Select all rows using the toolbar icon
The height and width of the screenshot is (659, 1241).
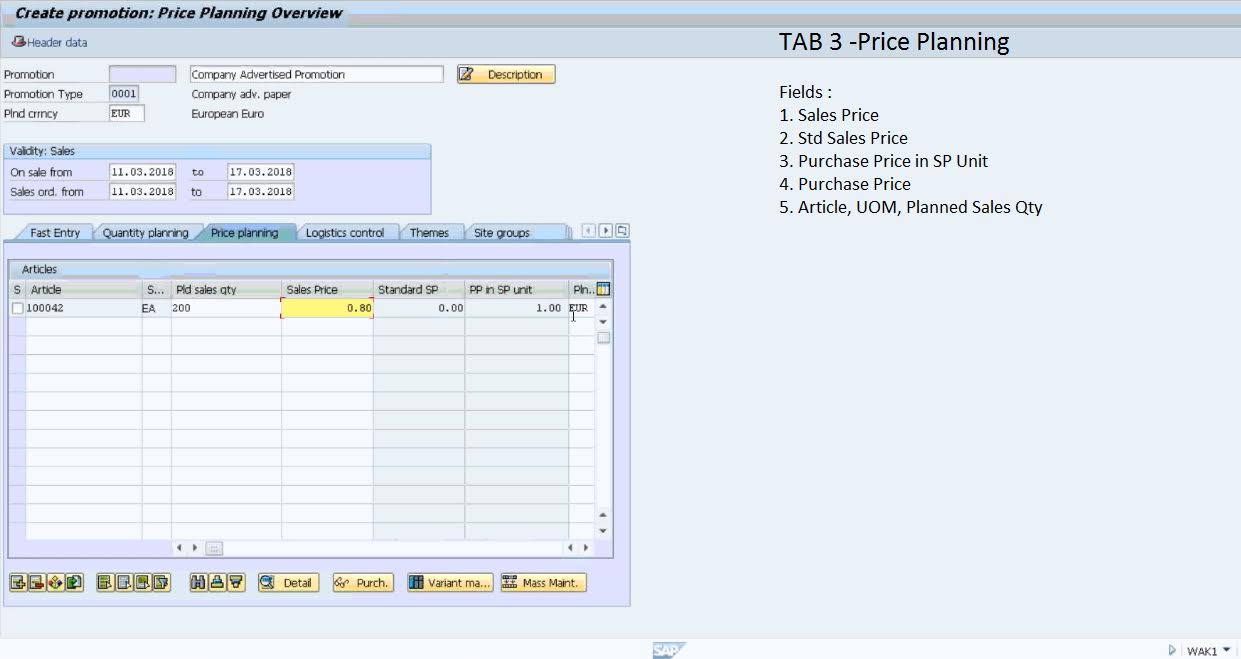pos(104,582)
